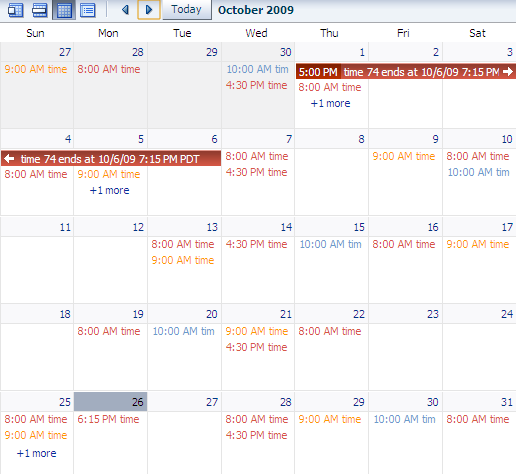516x474 pixels.
Task: Select date number 23 in the calendar
Action: (433, 314)
